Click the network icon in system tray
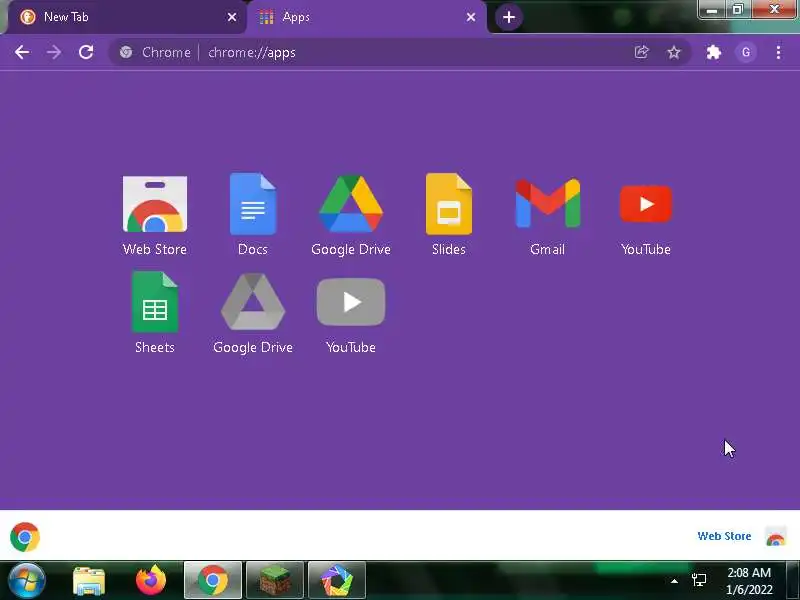Screen dimensions: 800x600 [699, 580]
